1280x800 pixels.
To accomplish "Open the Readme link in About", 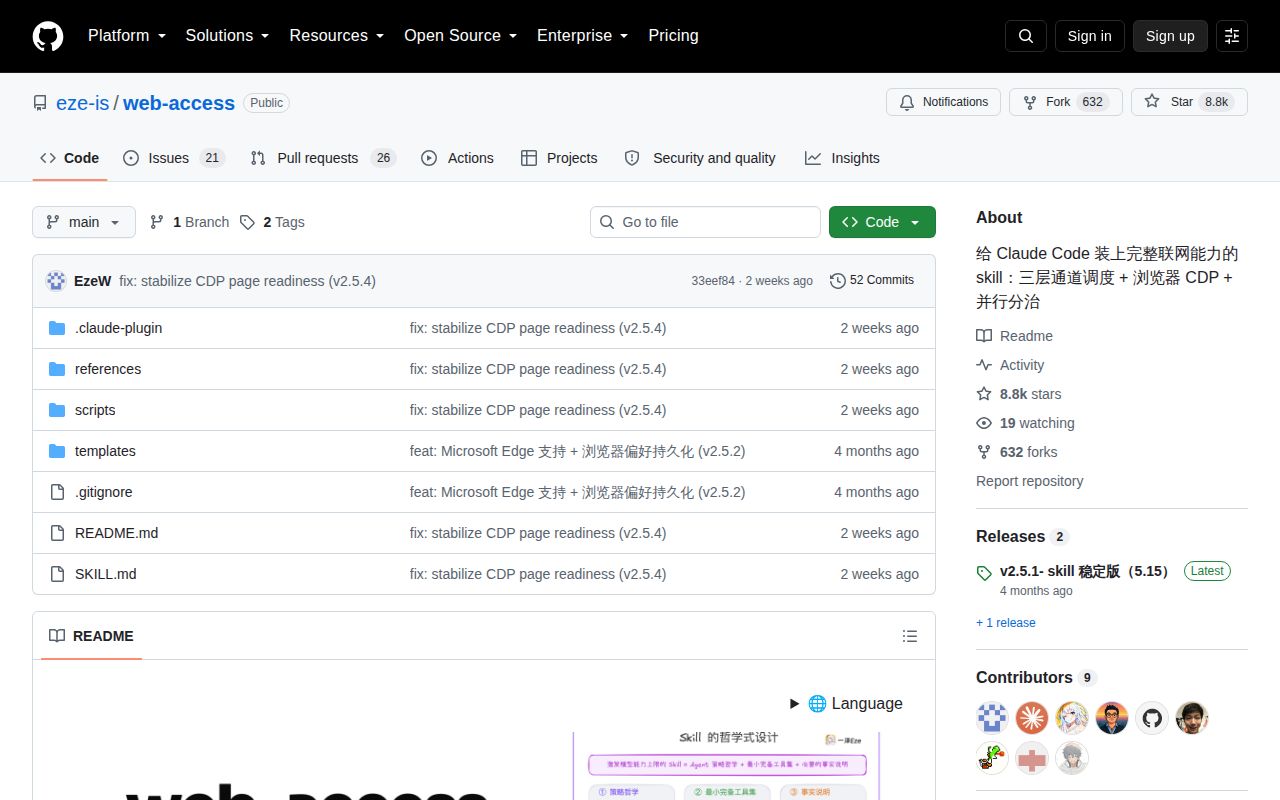I will tap(1014, 336).
